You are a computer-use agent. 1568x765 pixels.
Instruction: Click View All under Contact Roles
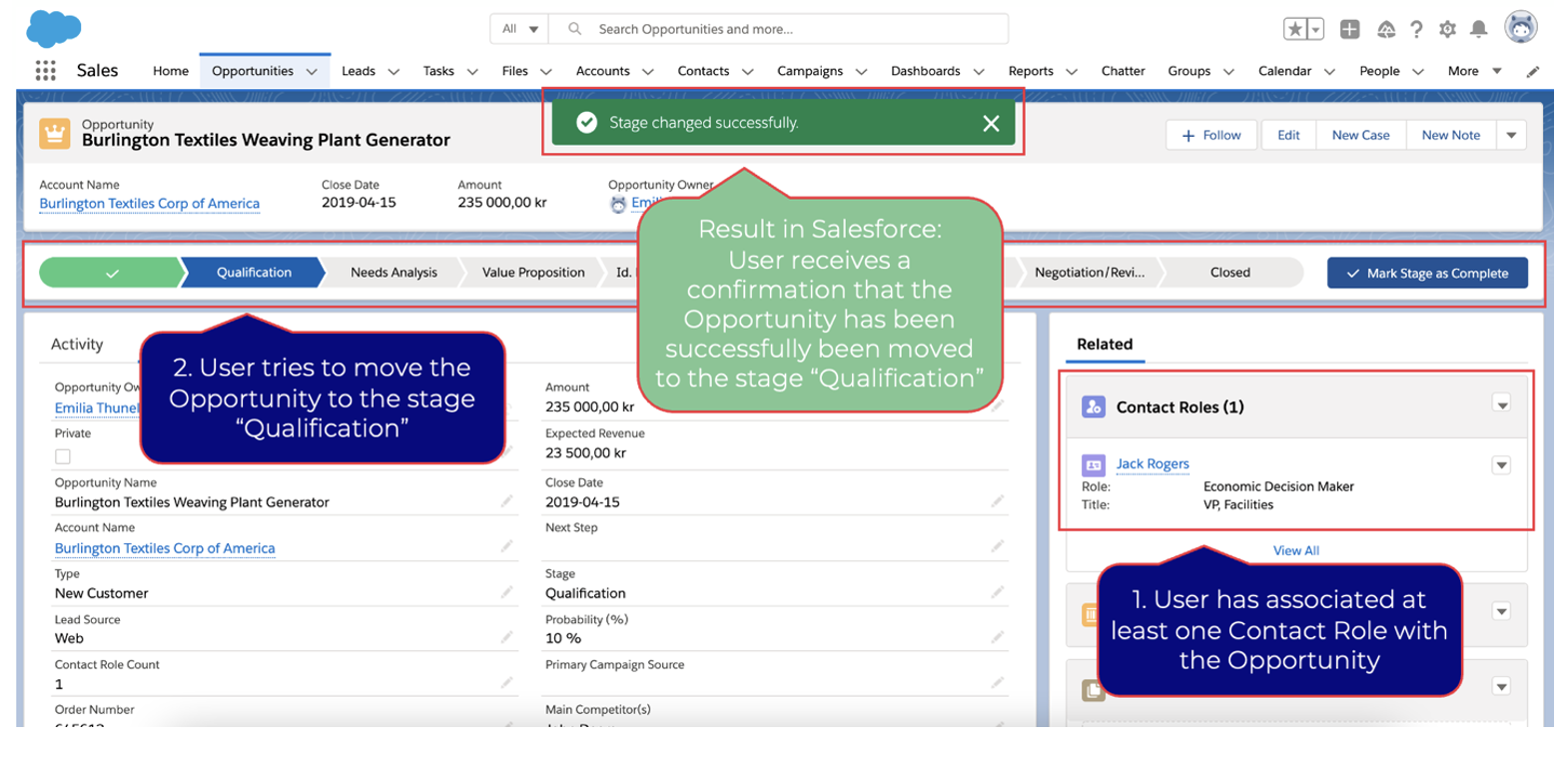click(x=1295, y=550)
